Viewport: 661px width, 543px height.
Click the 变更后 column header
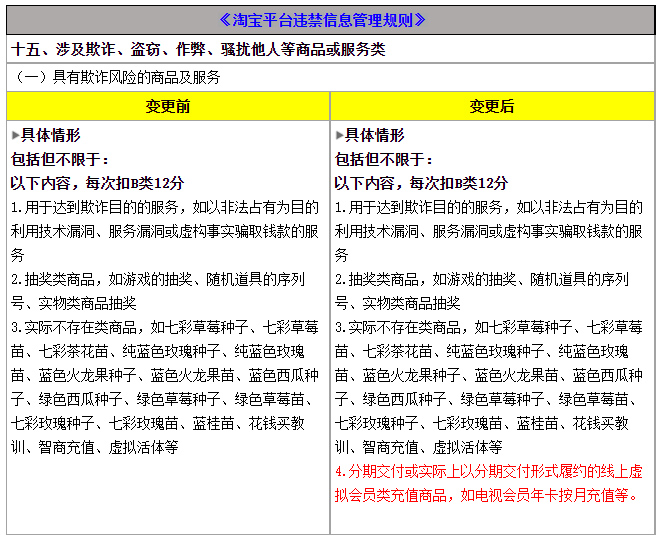point(492,106)
